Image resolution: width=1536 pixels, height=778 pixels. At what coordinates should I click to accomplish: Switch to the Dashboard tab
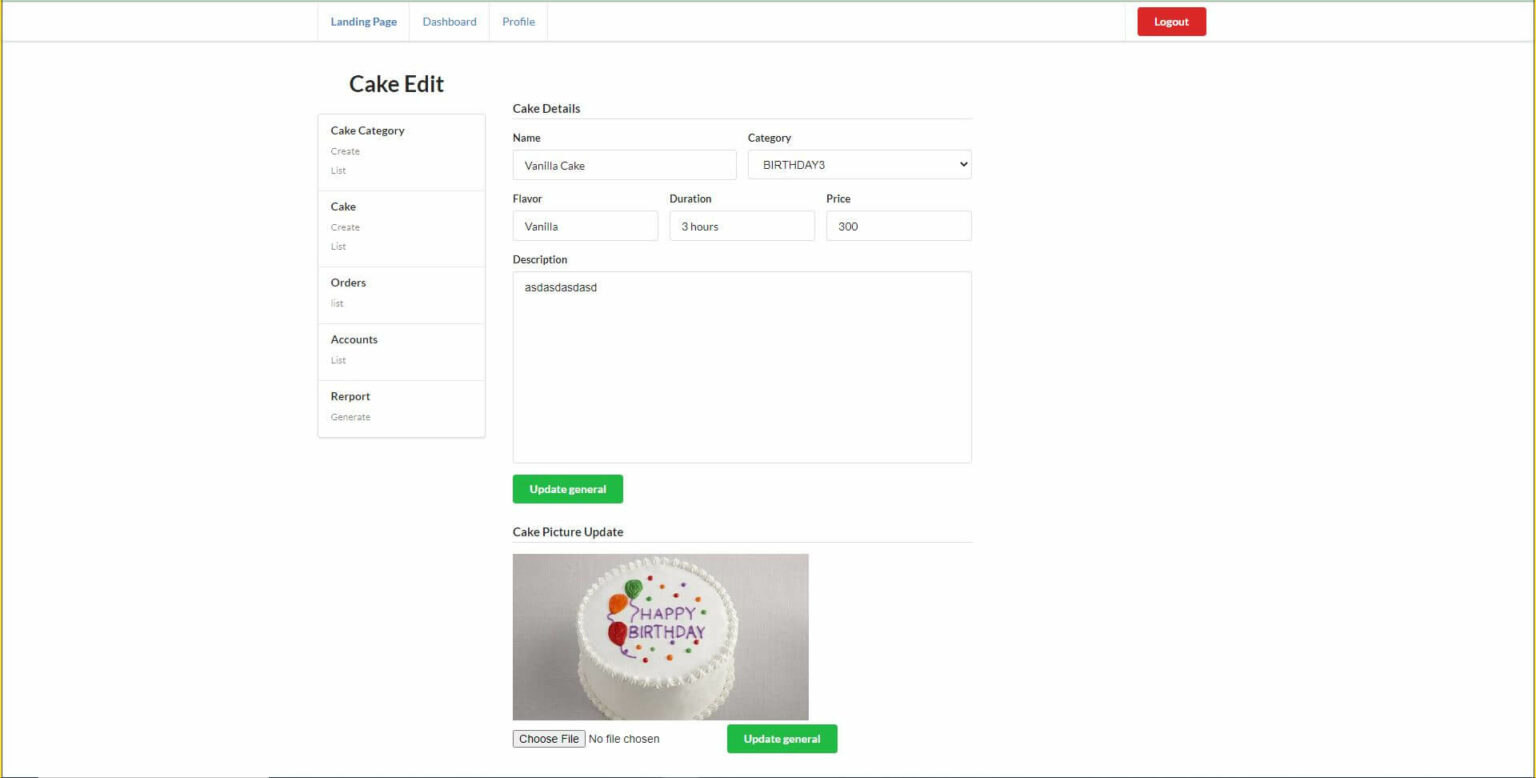click(448, 21)
